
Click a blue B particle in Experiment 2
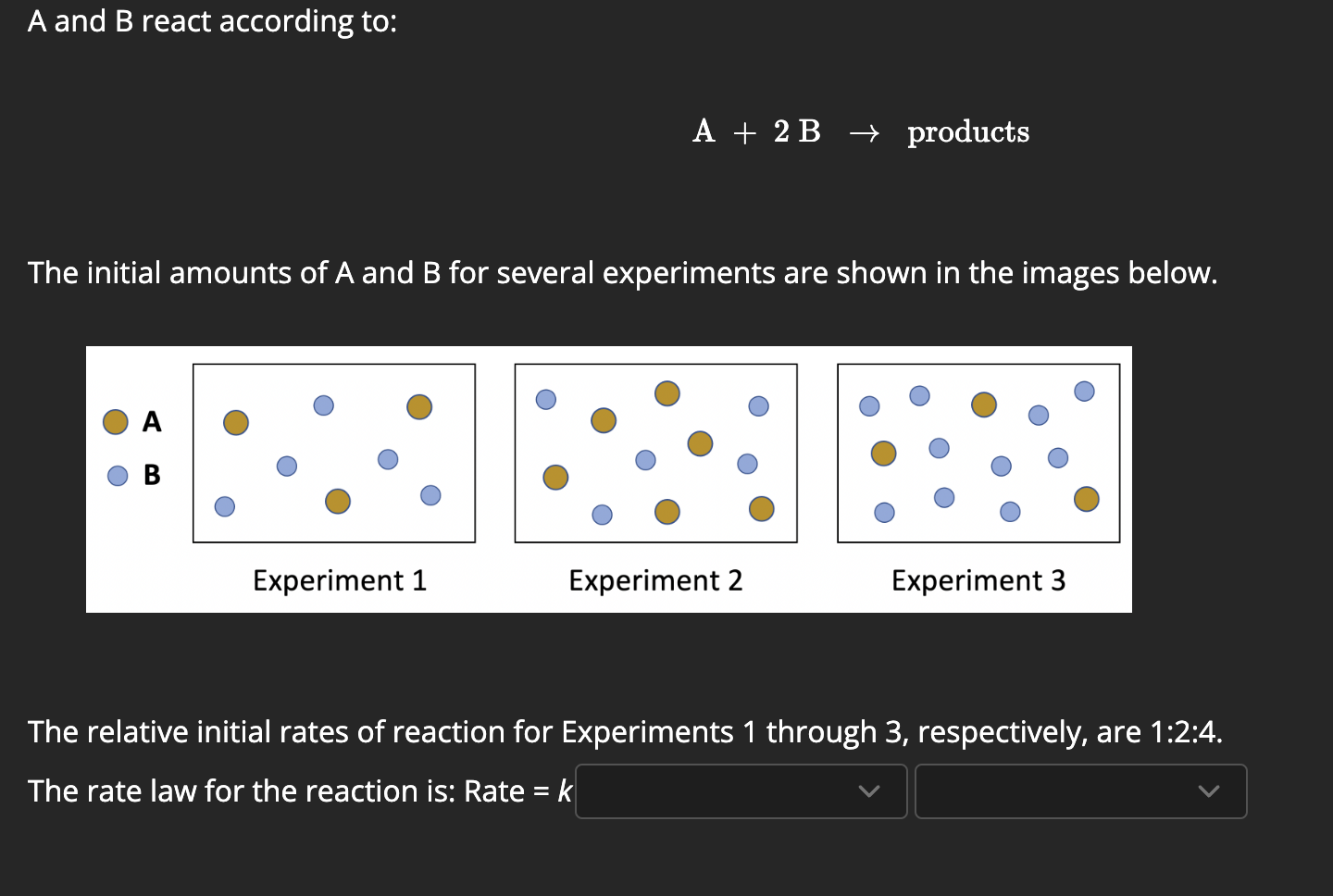(545, 399)
